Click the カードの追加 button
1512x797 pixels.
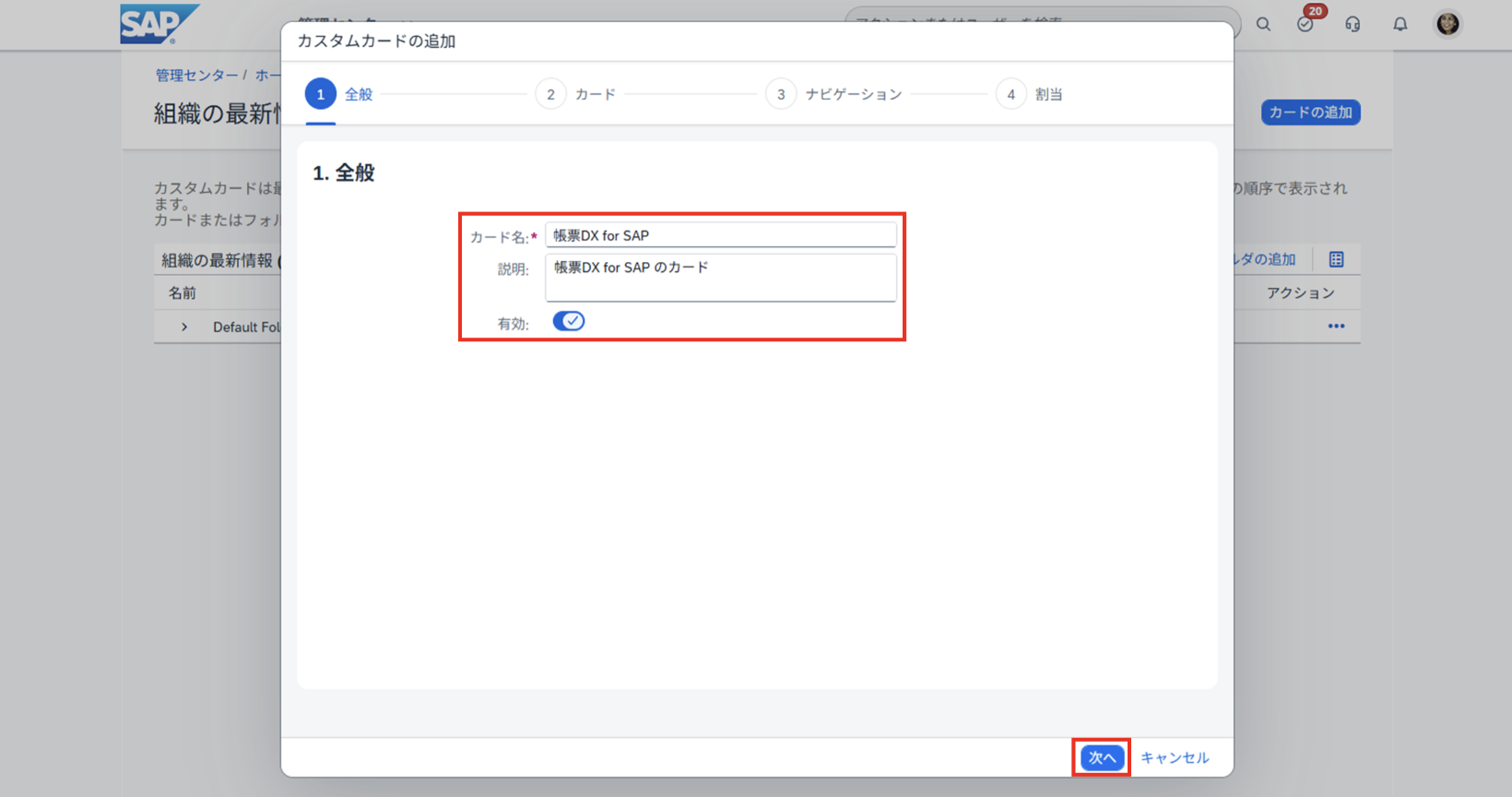1310,113
